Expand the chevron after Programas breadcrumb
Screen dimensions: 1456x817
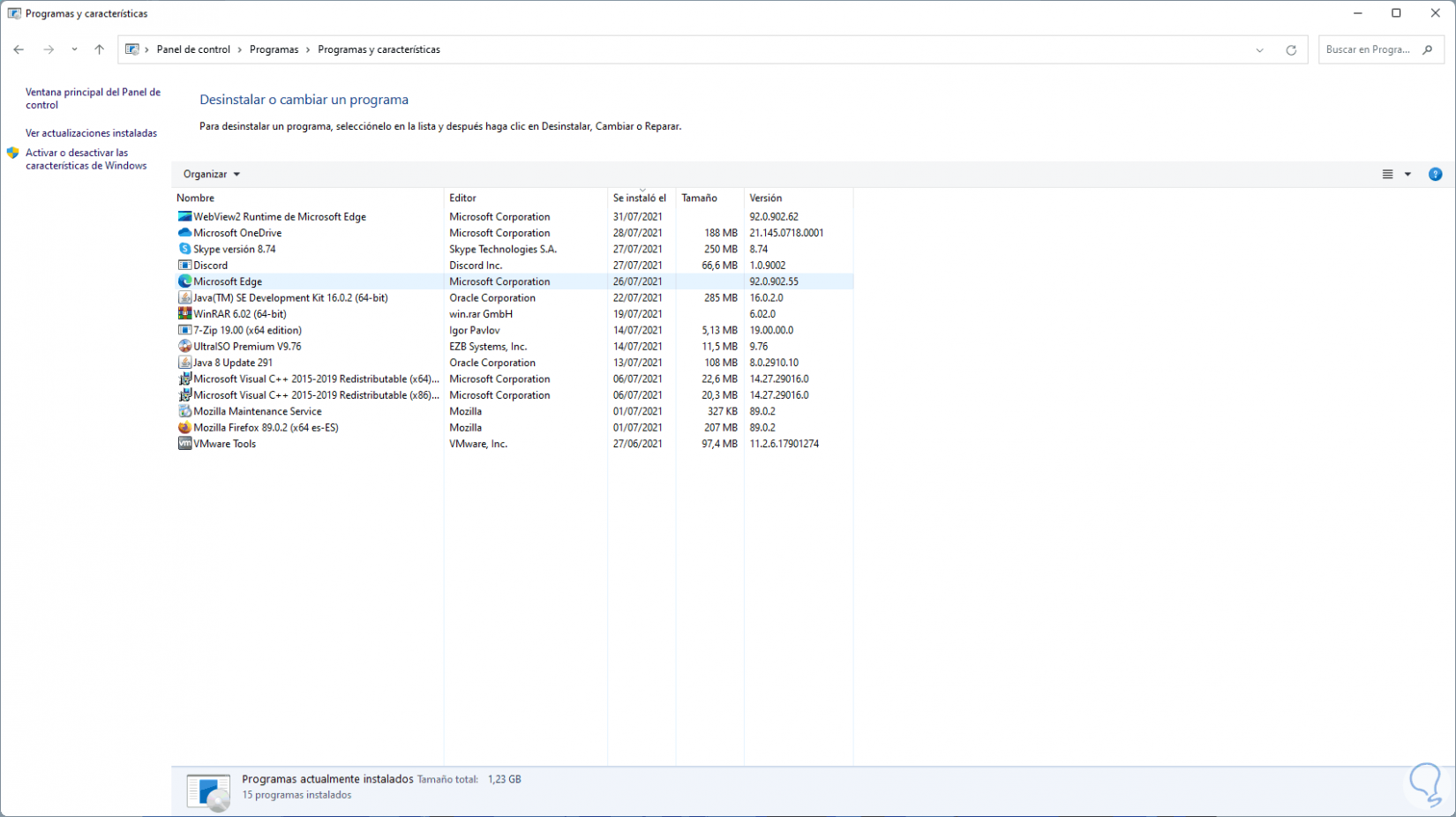(x=308, y=49)
